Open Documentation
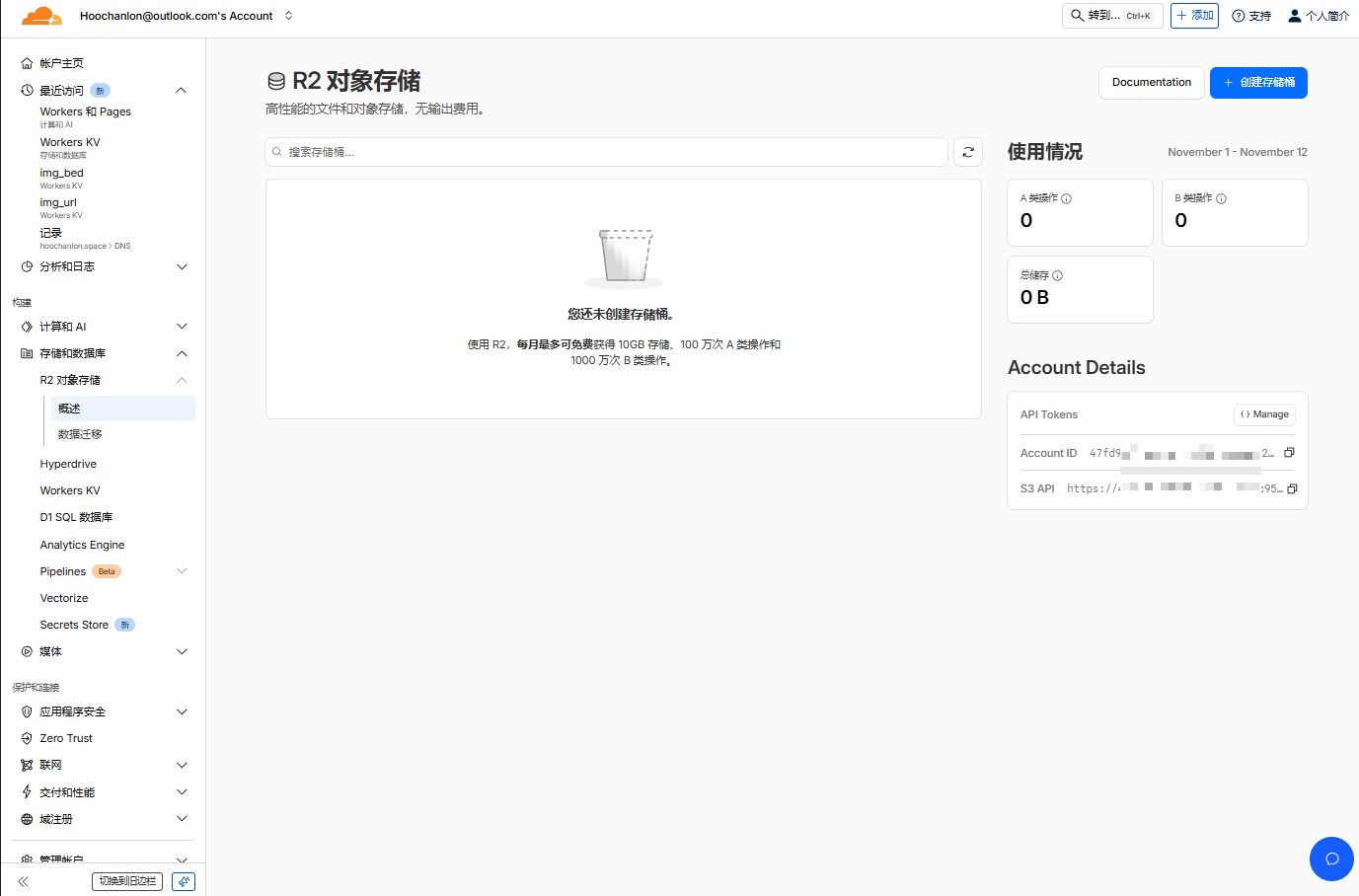 [1151, 83]
